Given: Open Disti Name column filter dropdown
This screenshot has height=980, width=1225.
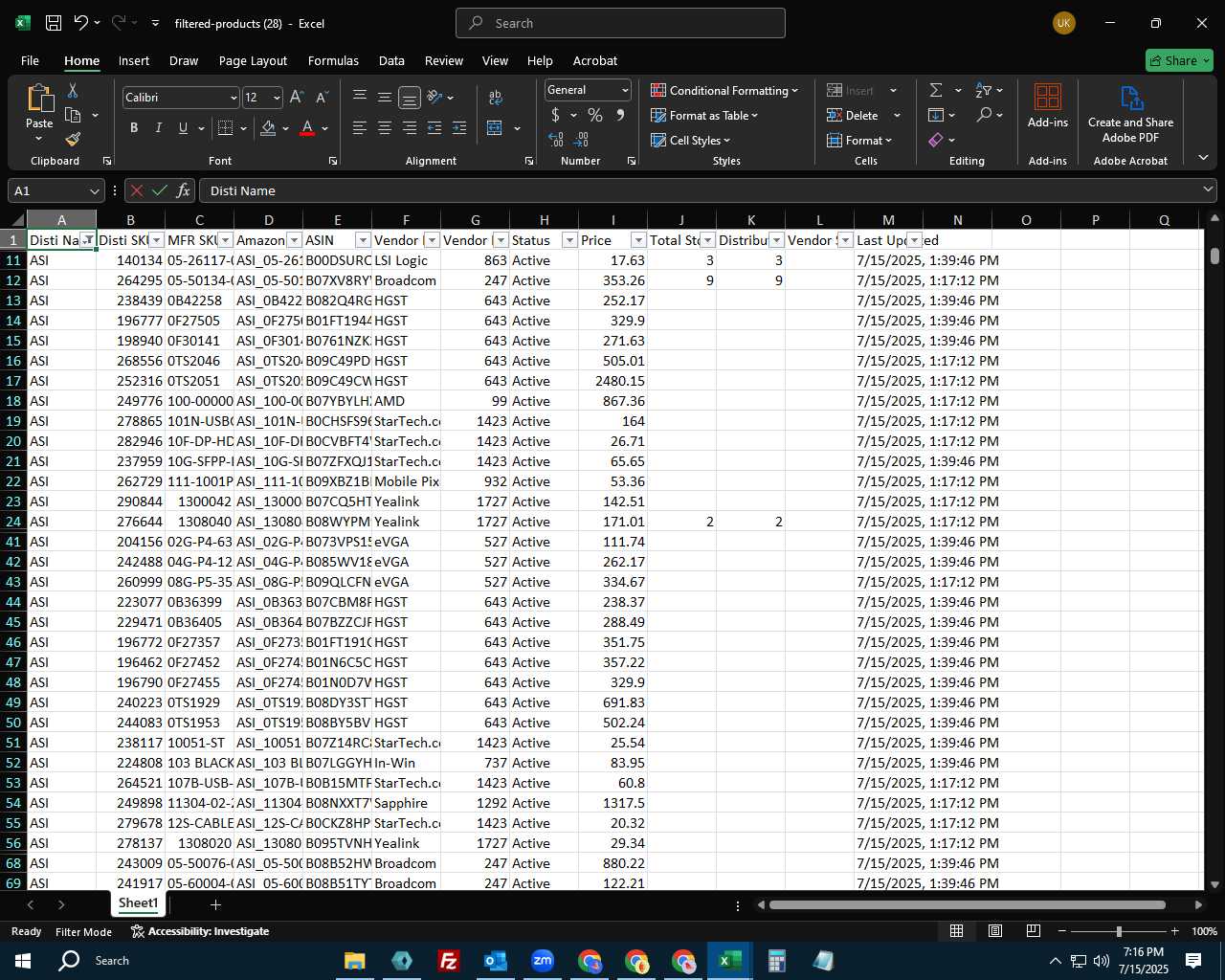Looking at the screenshot, I should 88,240.
